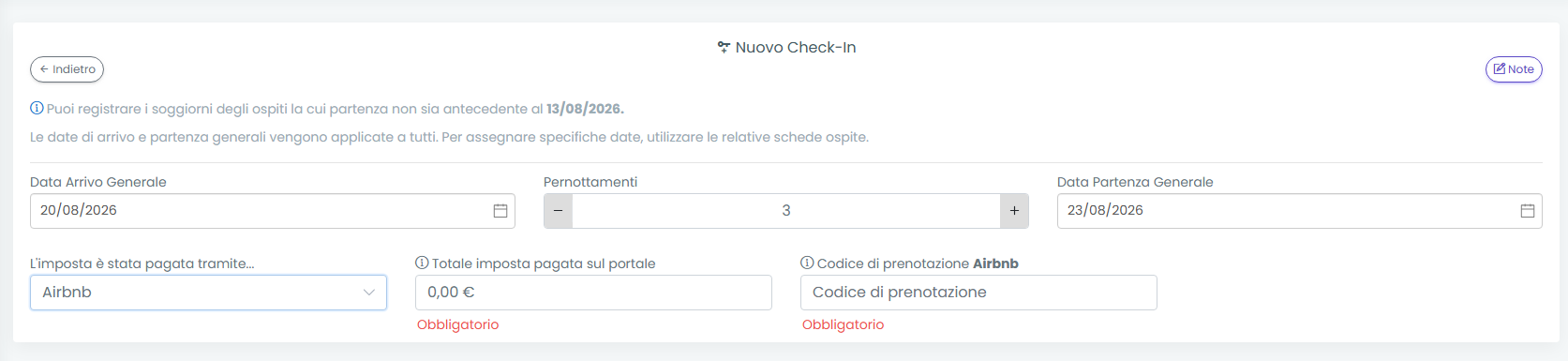Click the Data Arrivo Generale date field
The height and width of the screenshot is (361, 1568).
click(273, 211)
